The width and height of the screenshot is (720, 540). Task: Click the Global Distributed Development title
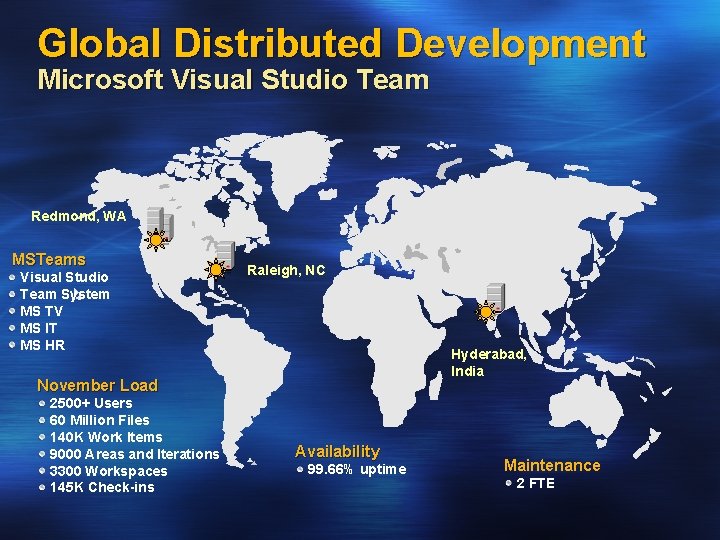tap(342, 42)
